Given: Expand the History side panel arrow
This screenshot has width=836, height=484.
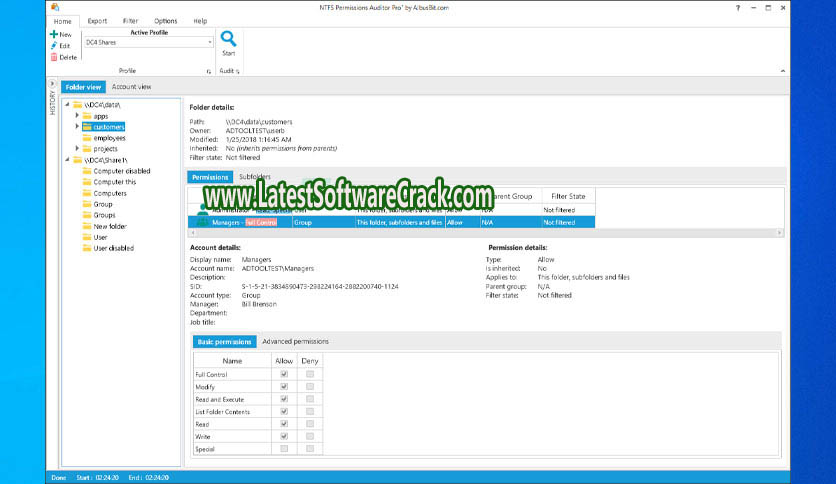Looking at the screenshot, I should pyautogui.click(x=52, y=84).
